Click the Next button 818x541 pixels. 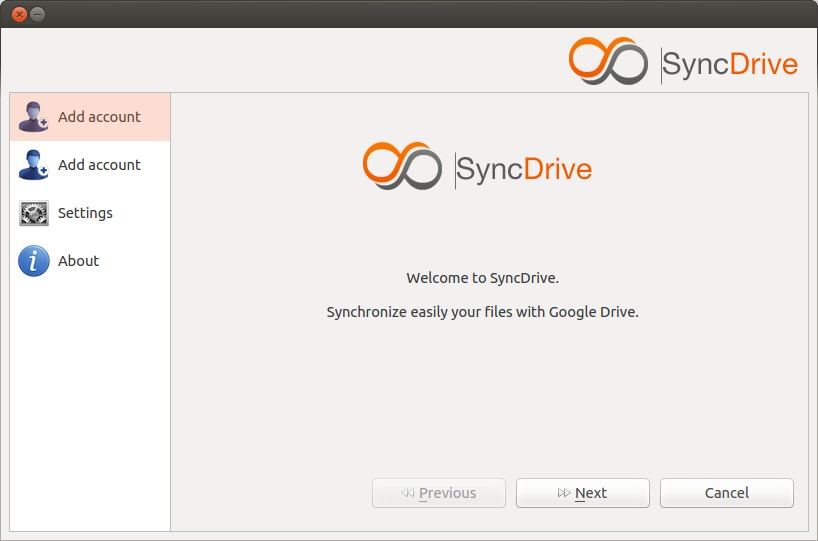click(x=583, y=493)
